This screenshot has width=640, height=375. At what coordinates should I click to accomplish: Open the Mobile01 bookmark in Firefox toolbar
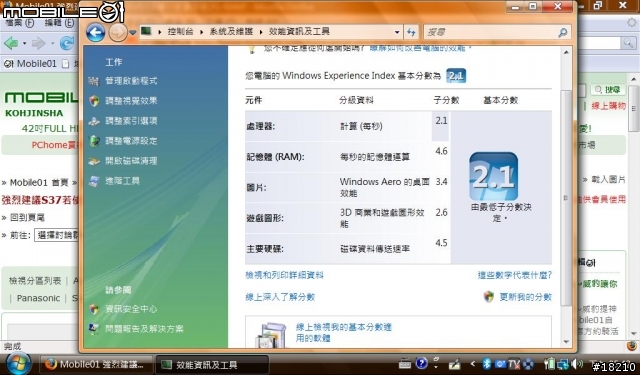click(31, 64)
